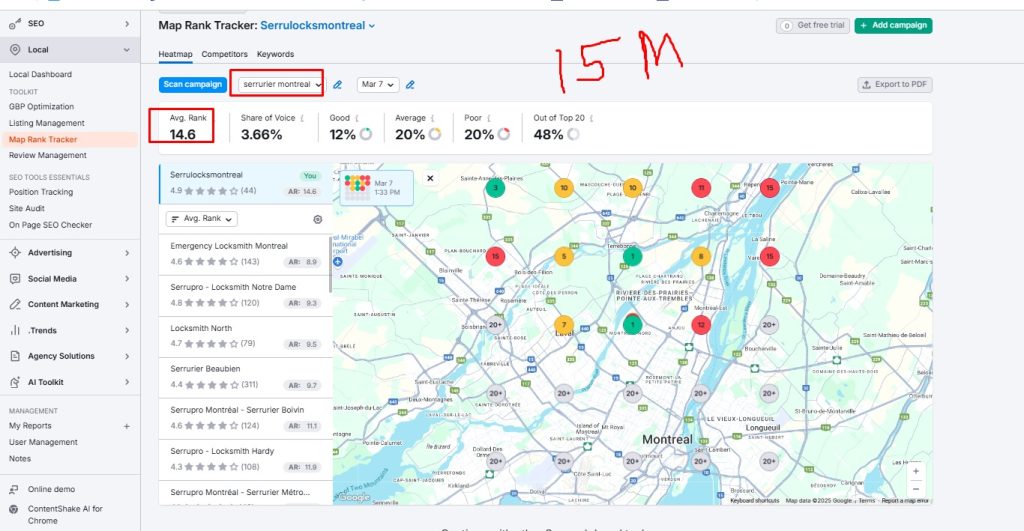Viewport: 1024px width, 531px height.
Task: Click edit pencil icon beside Mar 7 date
Action: (410, 84)
